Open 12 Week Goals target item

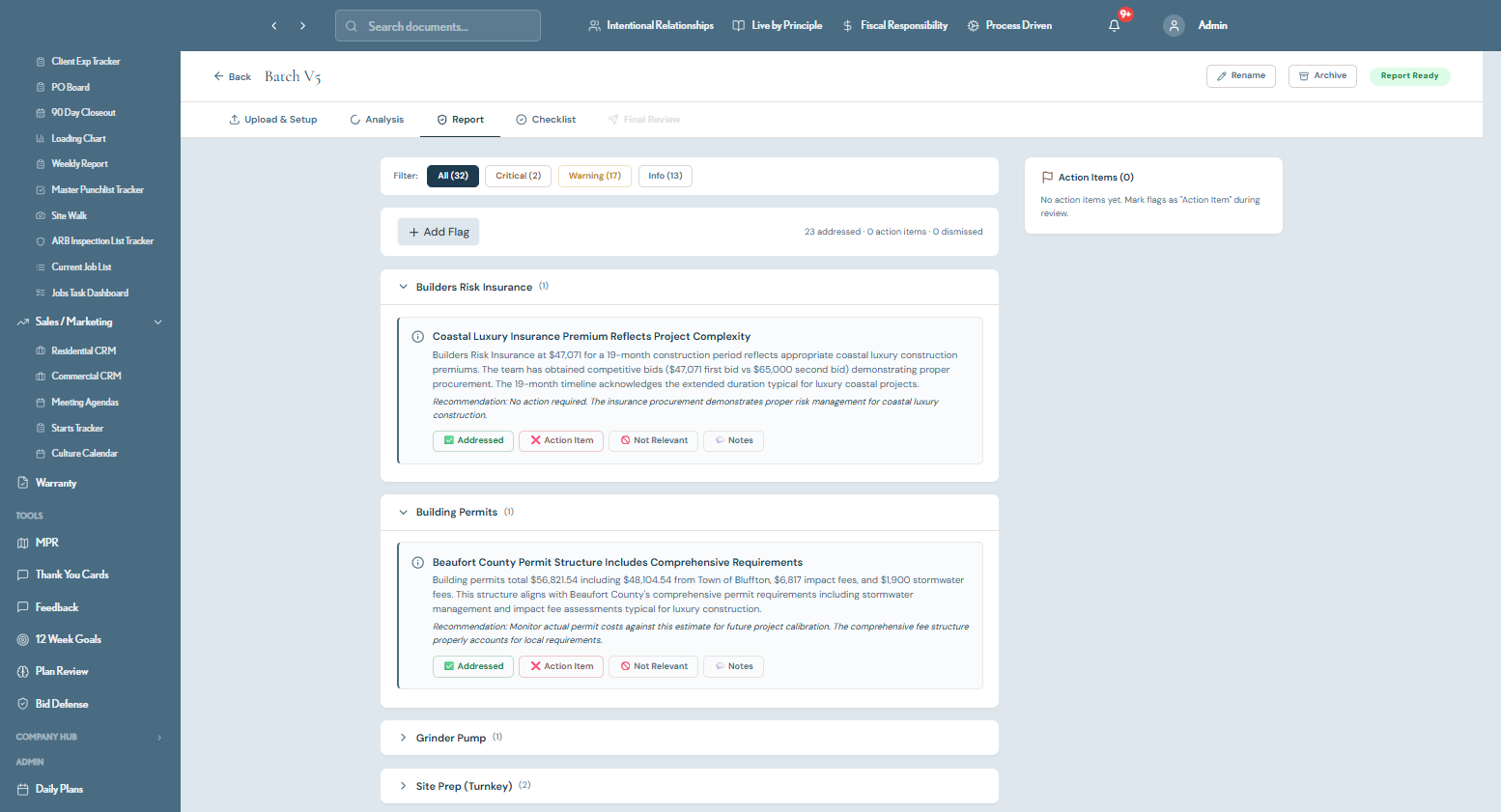point(68,639)
